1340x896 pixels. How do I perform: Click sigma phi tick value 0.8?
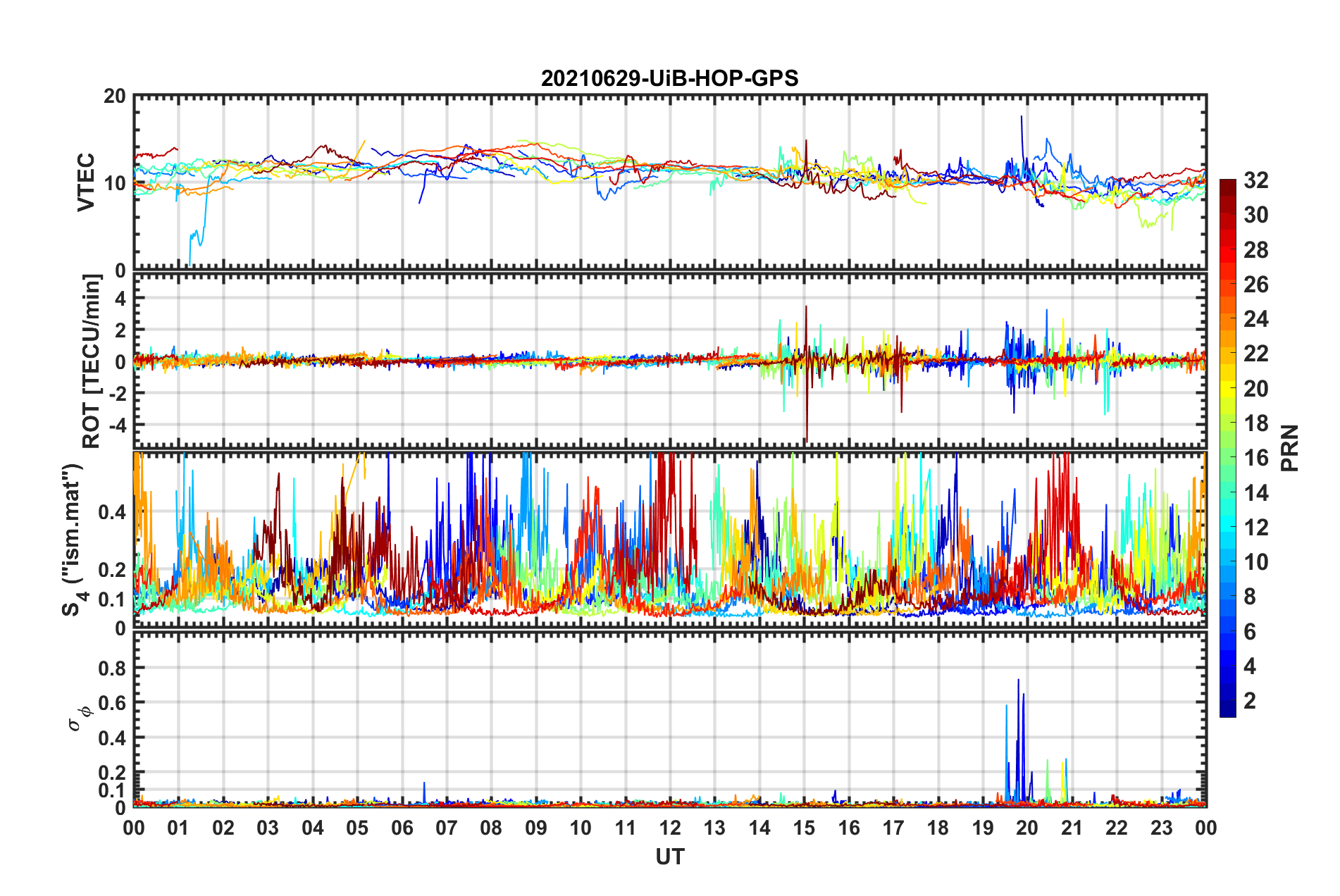click(113, 668)
